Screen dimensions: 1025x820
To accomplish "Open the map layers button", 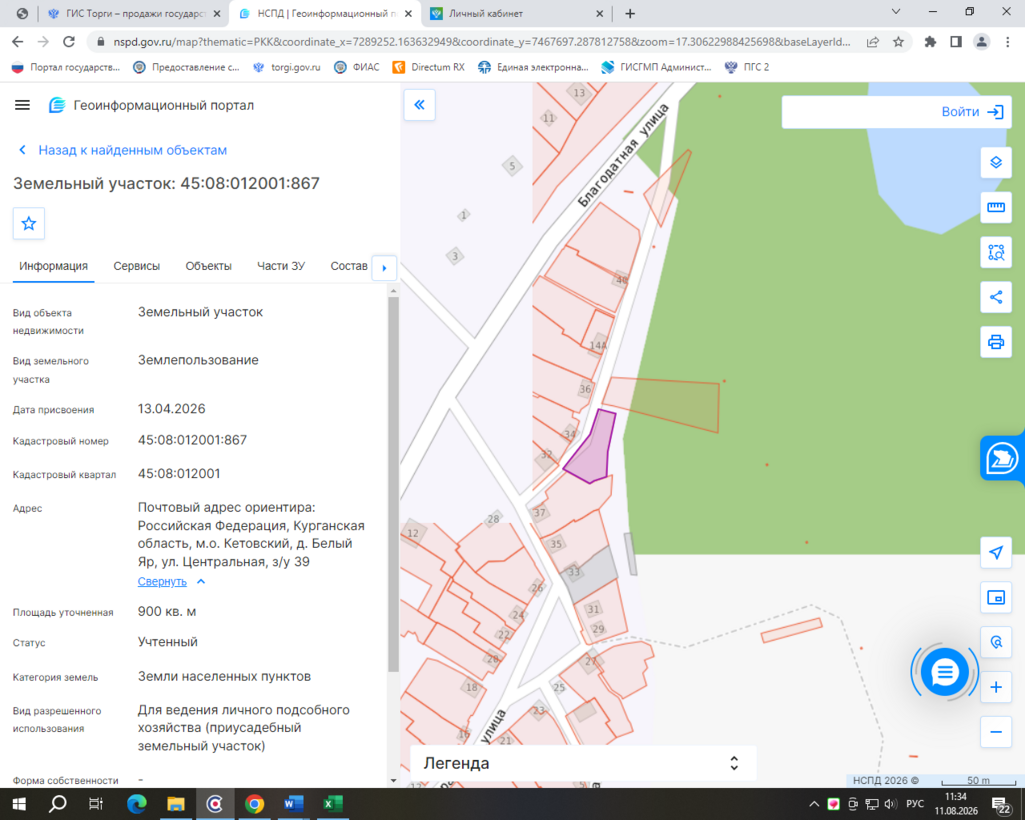I will (996, 162).
